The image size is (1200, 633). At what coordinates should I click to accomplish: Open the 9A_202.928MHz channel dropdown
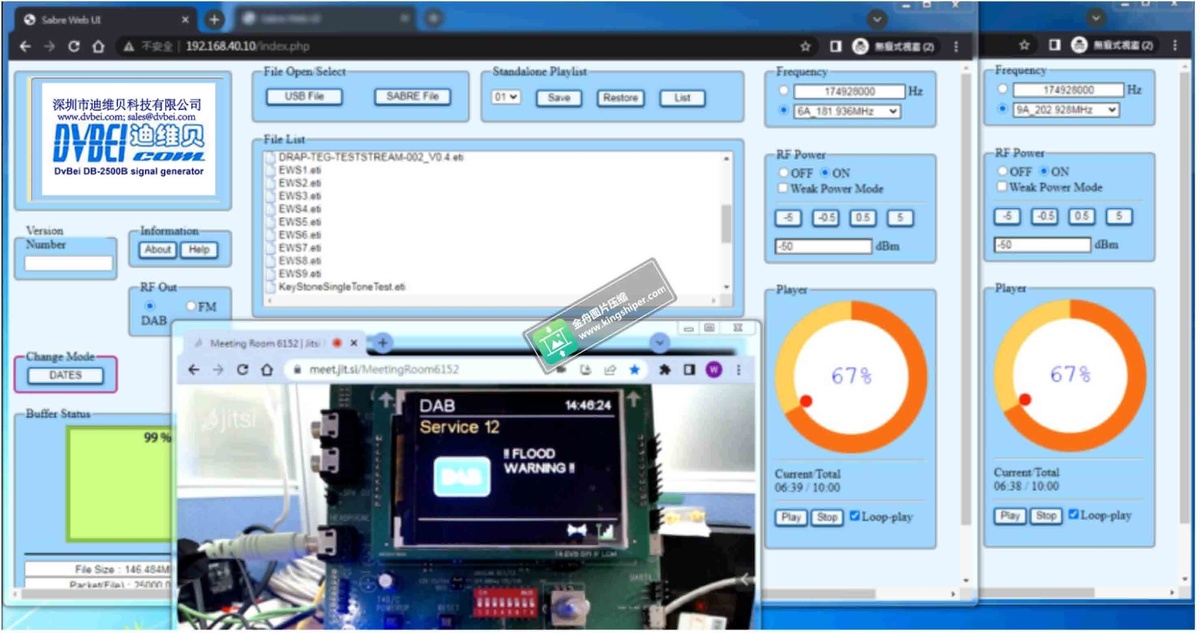(1066, 110)
